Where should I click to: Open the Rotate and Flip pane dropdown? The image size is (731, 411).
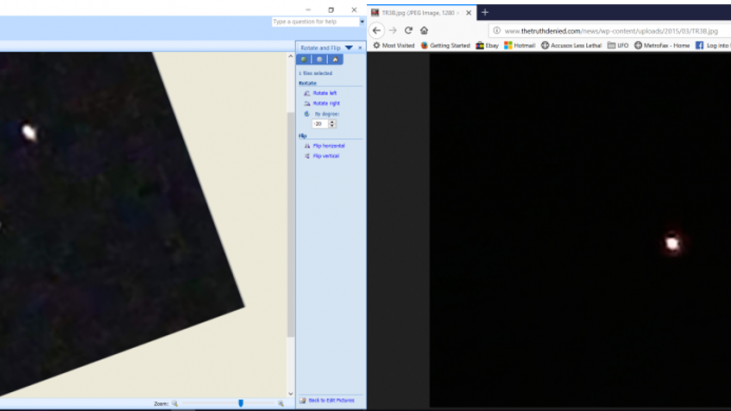349,48
